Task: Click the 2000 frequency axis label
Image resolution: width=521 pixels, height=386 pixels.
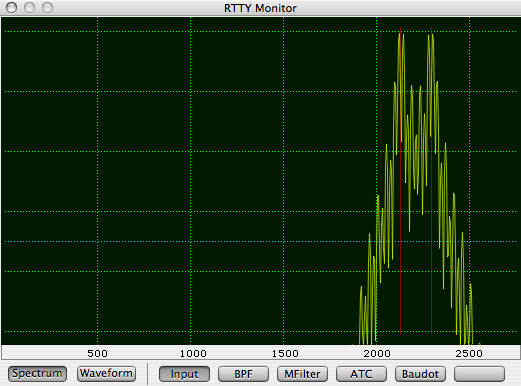Action: point(377,353)
